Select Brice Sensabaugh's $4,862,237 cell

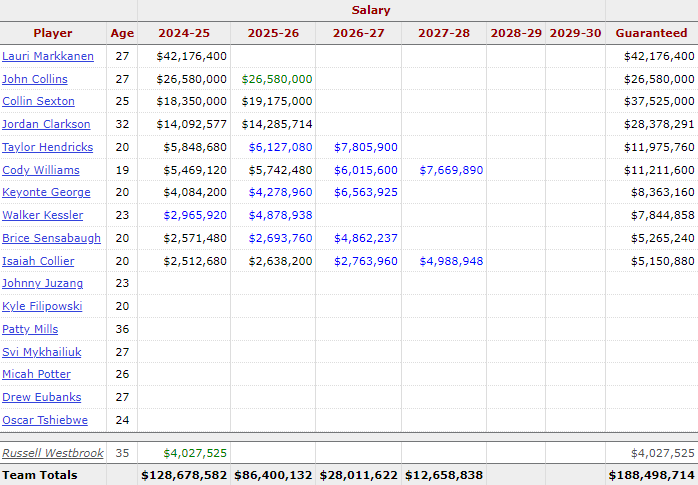(x=366, y=238)
